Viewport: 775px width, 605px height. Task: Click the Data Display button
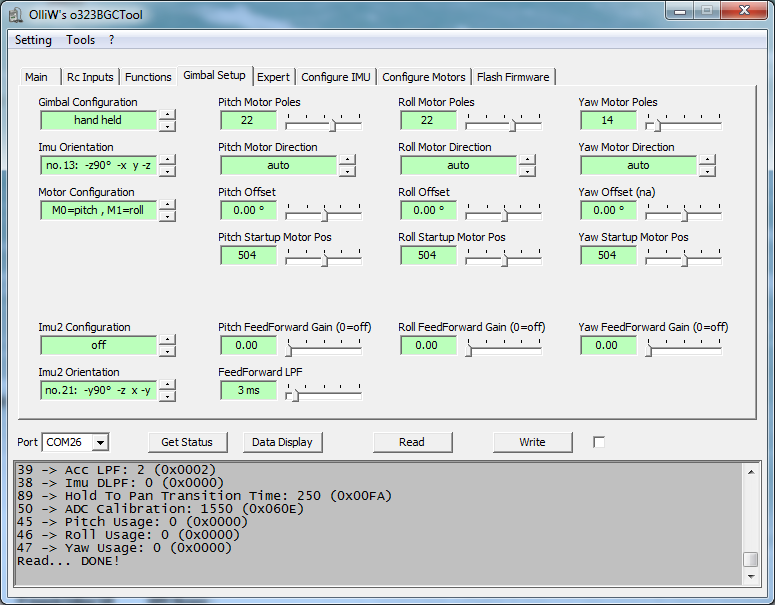(282, 442)
